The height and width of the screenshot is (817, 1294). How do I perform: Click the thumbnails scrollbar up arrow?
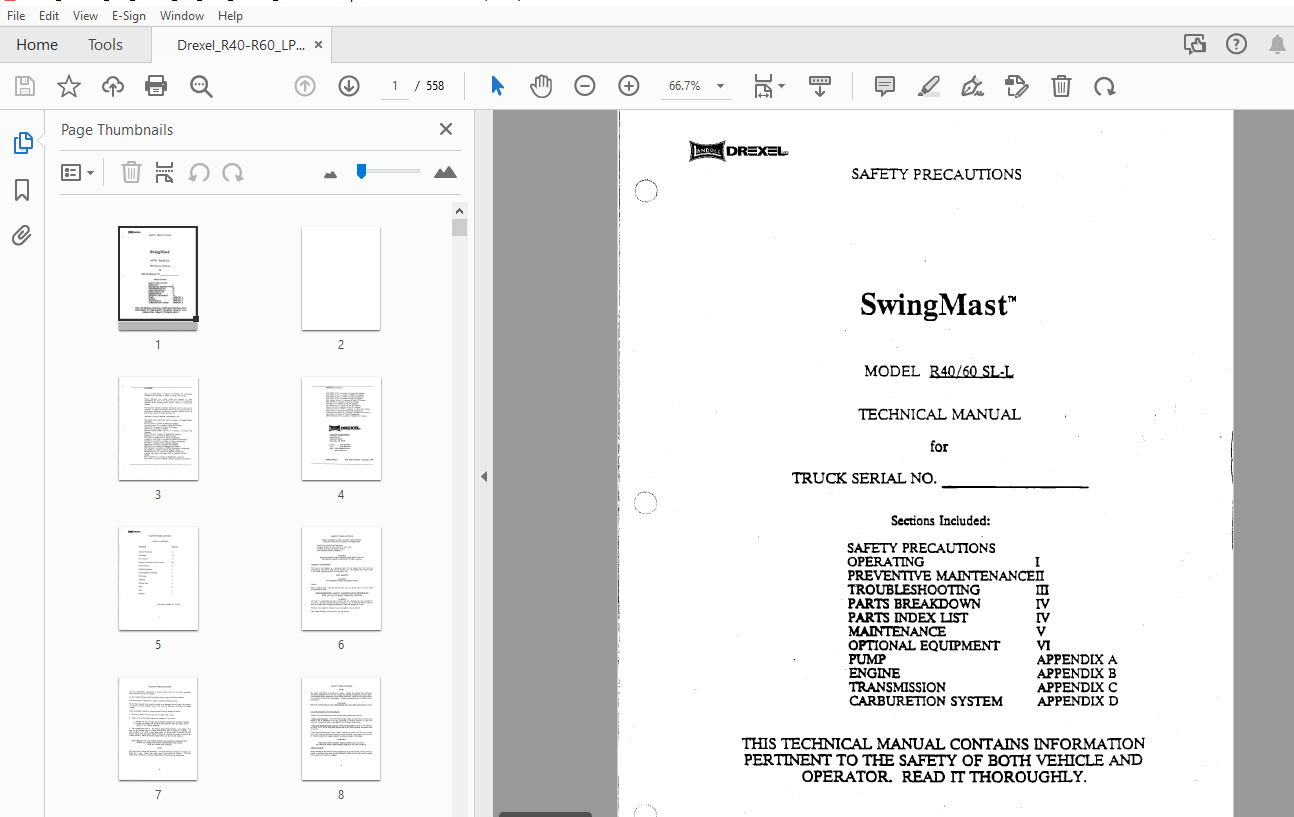point(460,211)
